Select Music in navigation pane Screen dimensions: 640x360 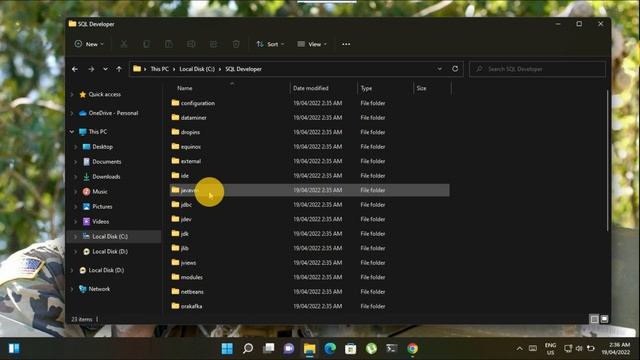(100, 191)
